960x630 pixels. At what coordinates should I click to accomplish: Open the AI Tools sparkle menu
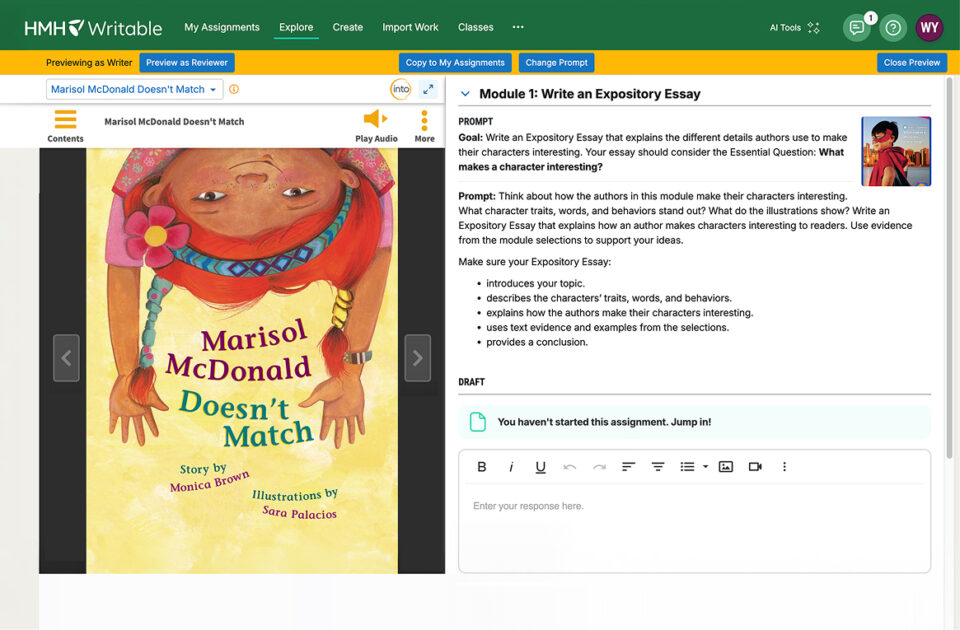pos(794,28)
